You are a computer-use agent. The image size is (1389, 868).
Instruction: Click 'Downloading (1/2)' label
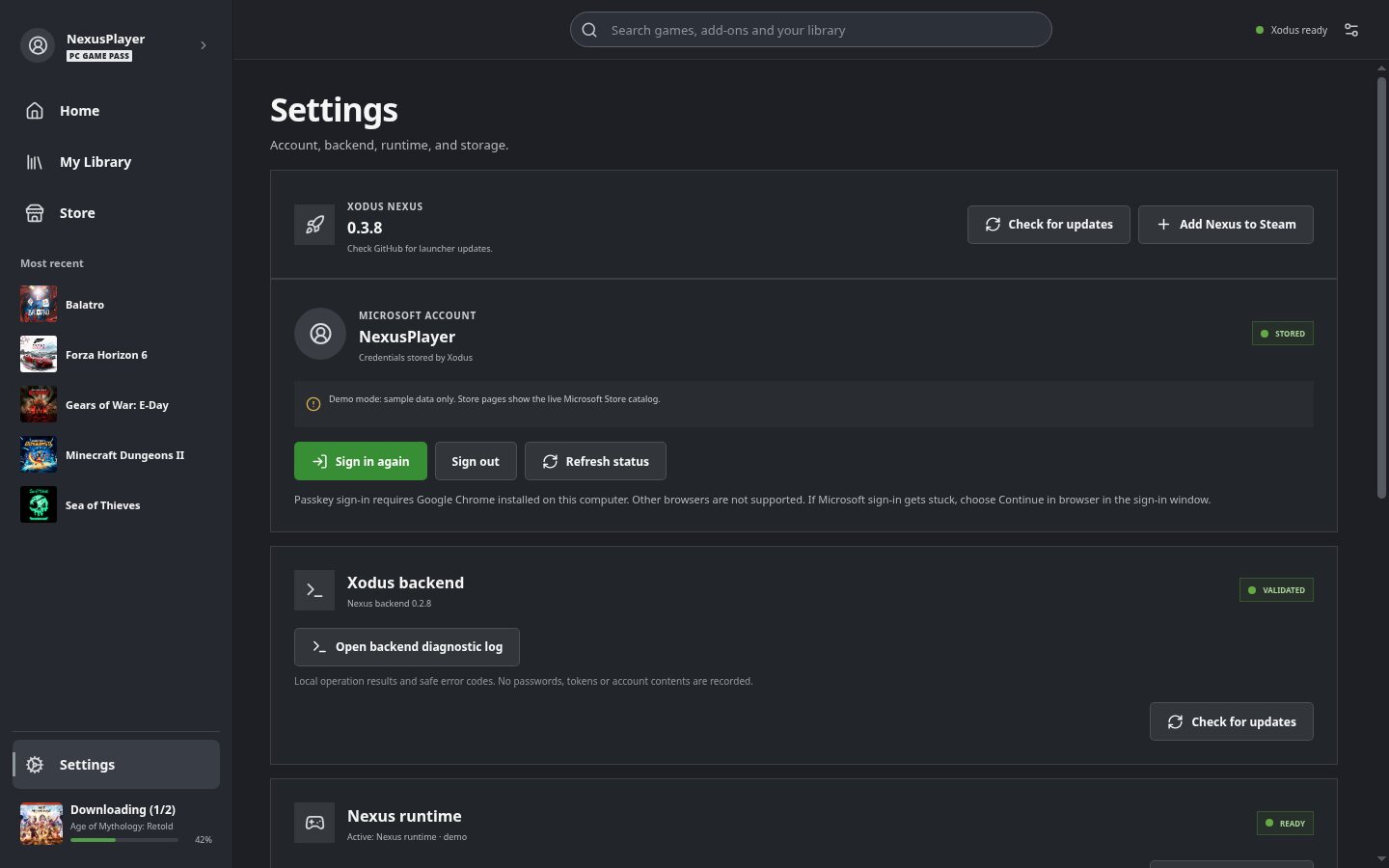123,810
